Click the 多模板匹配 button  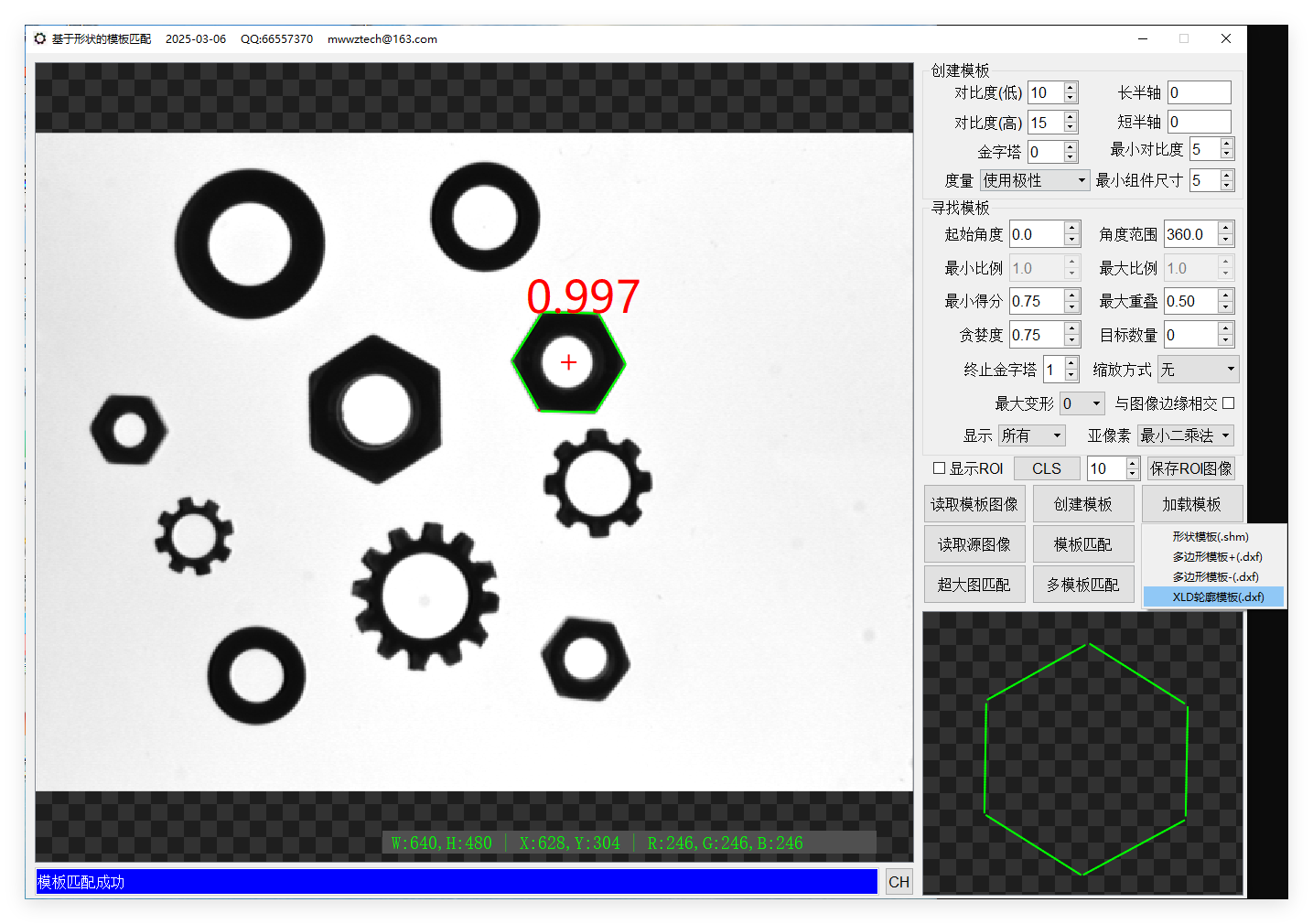tap(1083, 584)
